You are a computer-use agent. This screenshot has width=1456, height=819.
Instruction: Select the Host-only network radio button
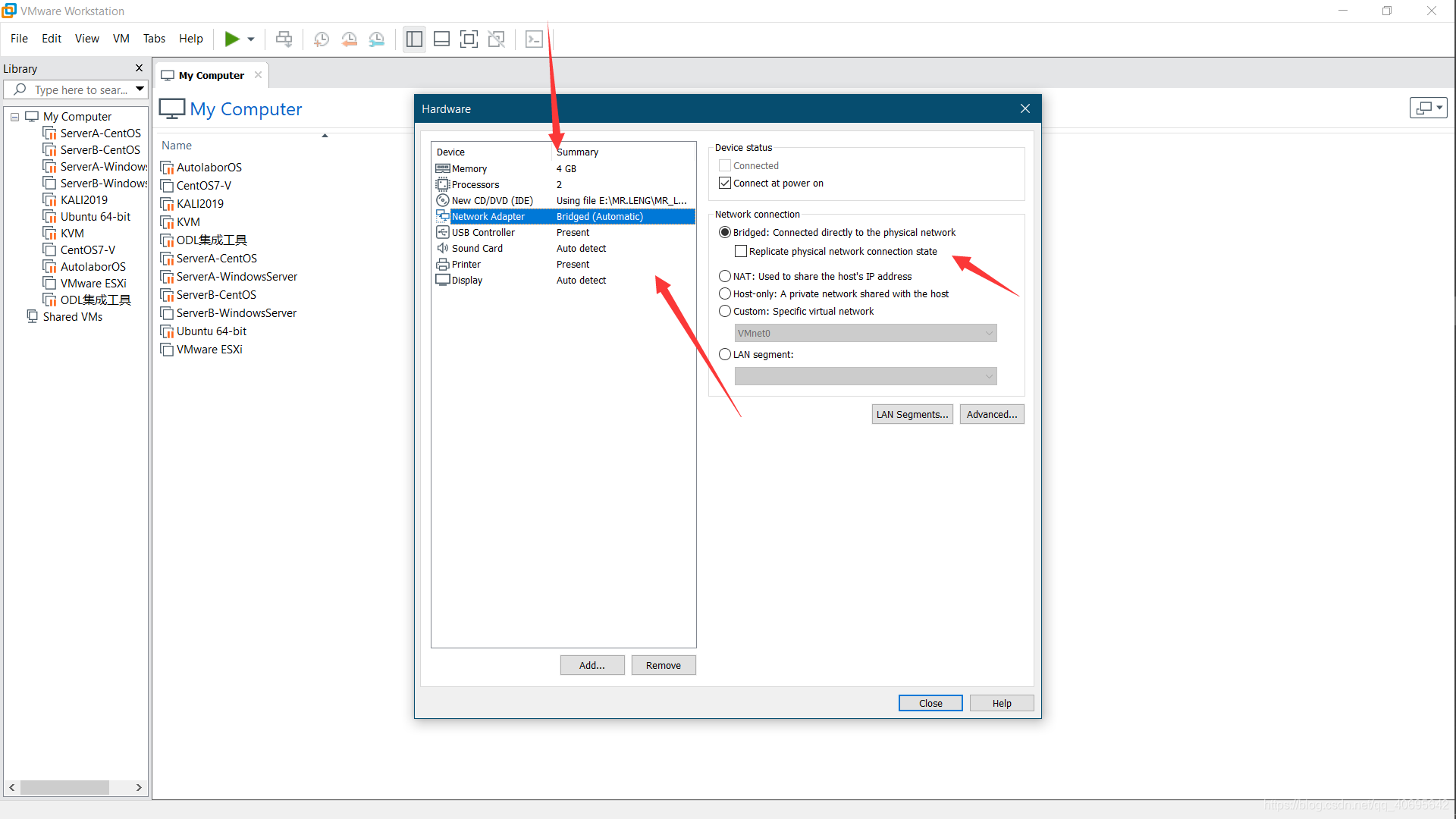pyautogui.click(x=725, y=294)
